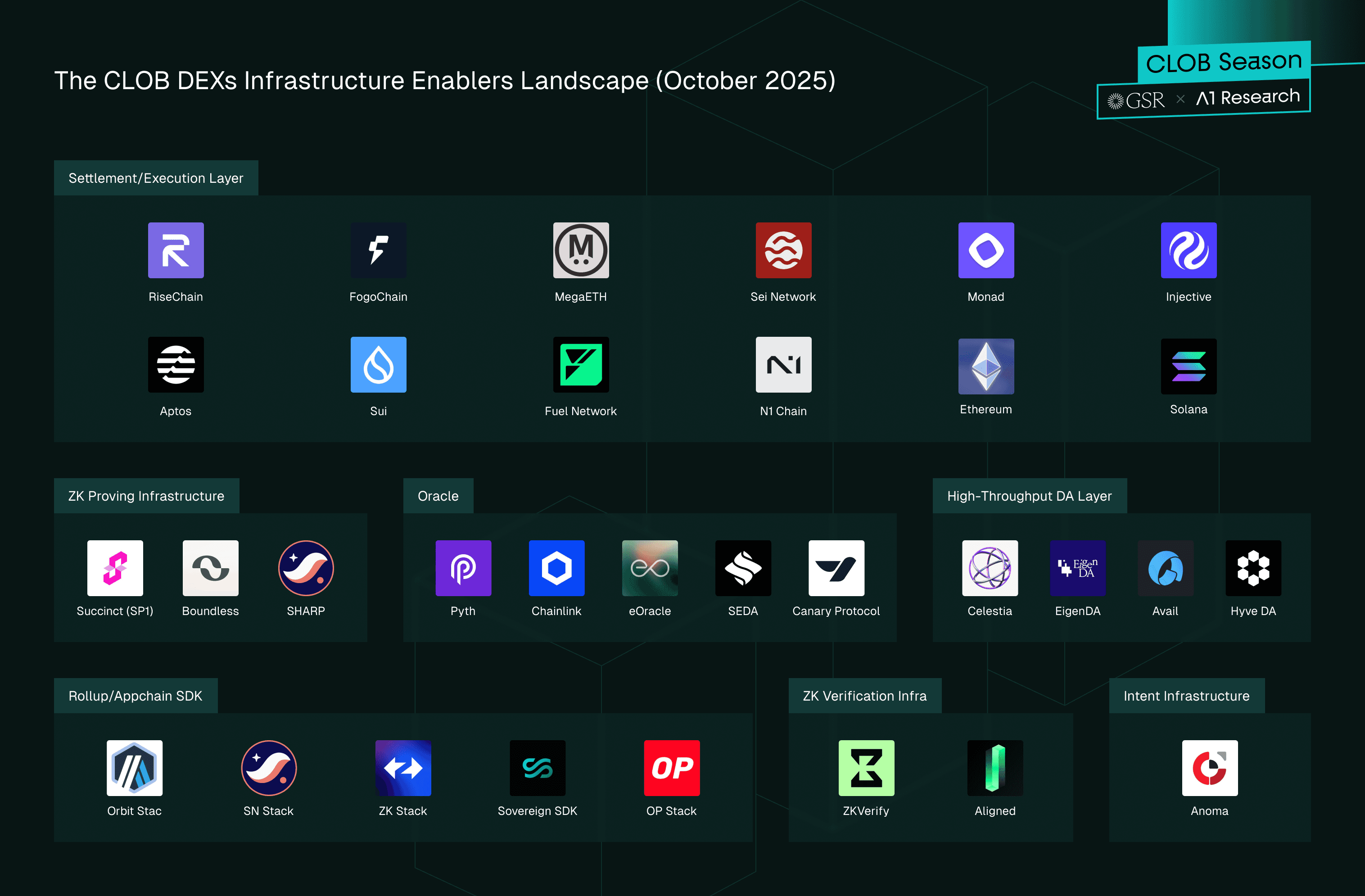Open the Orbit Stac Arbitrum icon
This screenshot has width=1365, height=896.
(134, 768)
